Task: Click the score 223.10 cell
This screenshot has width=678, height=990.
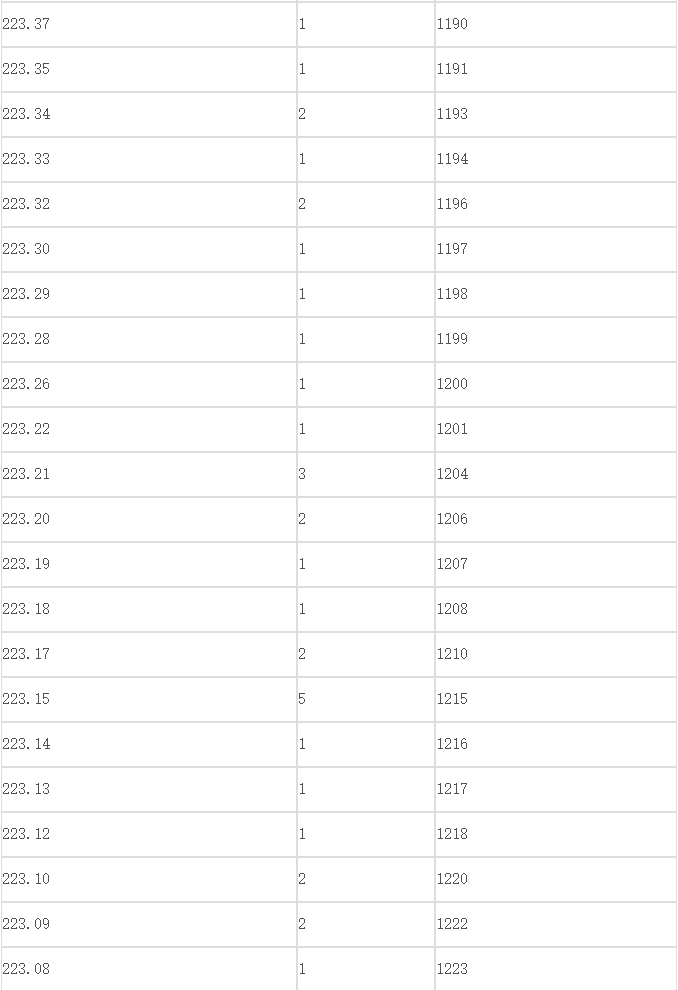Action: [x=149, y=879]
